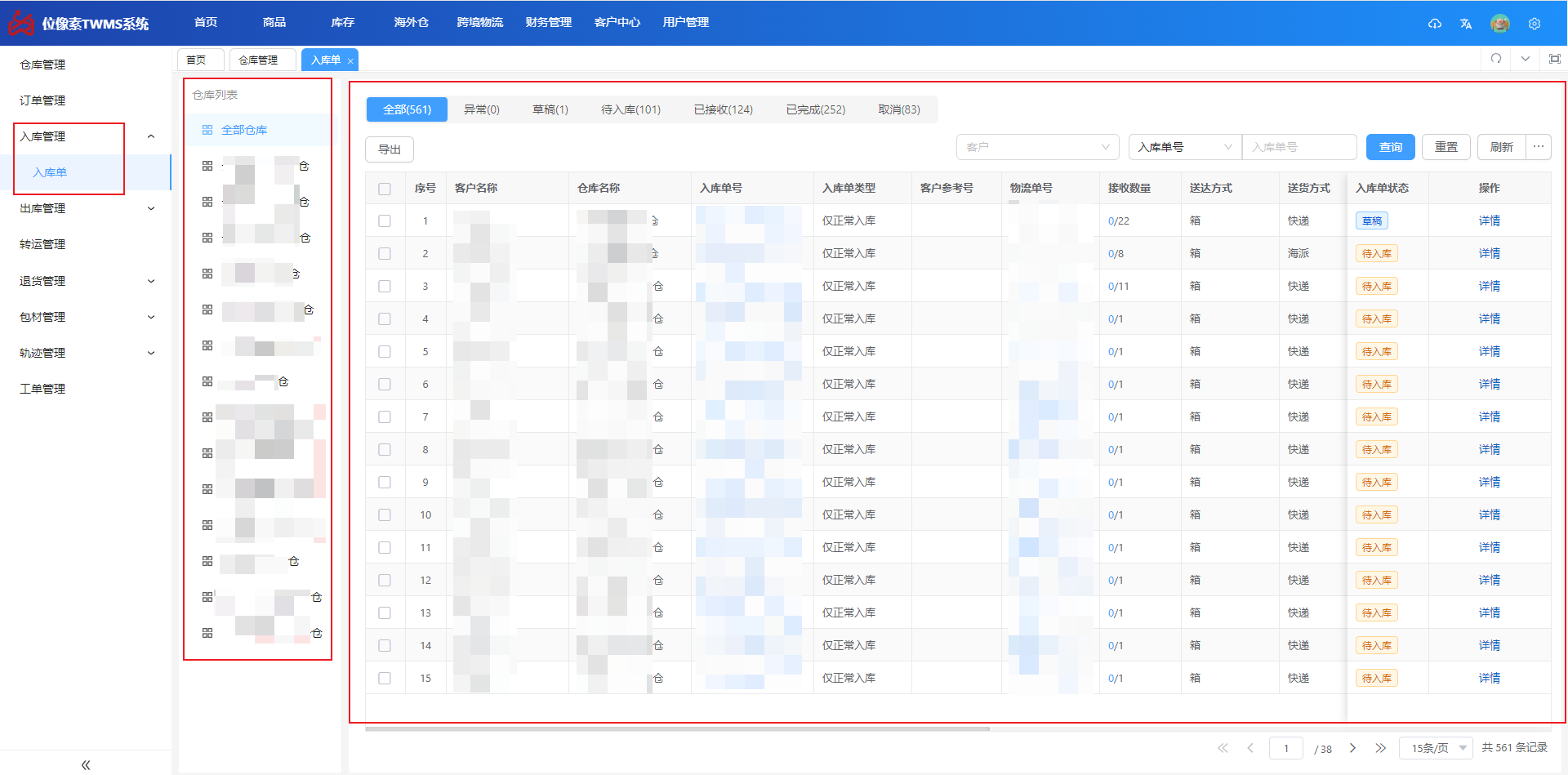Open the tab list chevron dropdown

click(1525, 59)
